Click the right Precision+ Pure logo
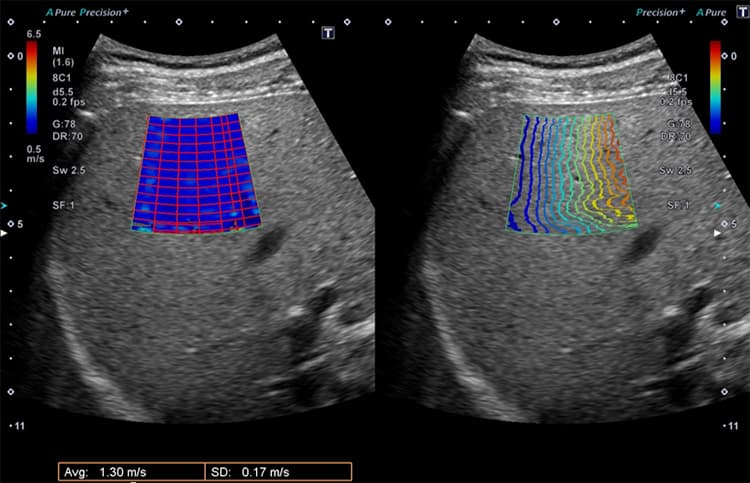The width and height of the screenshot is (750, 483). 676,13
